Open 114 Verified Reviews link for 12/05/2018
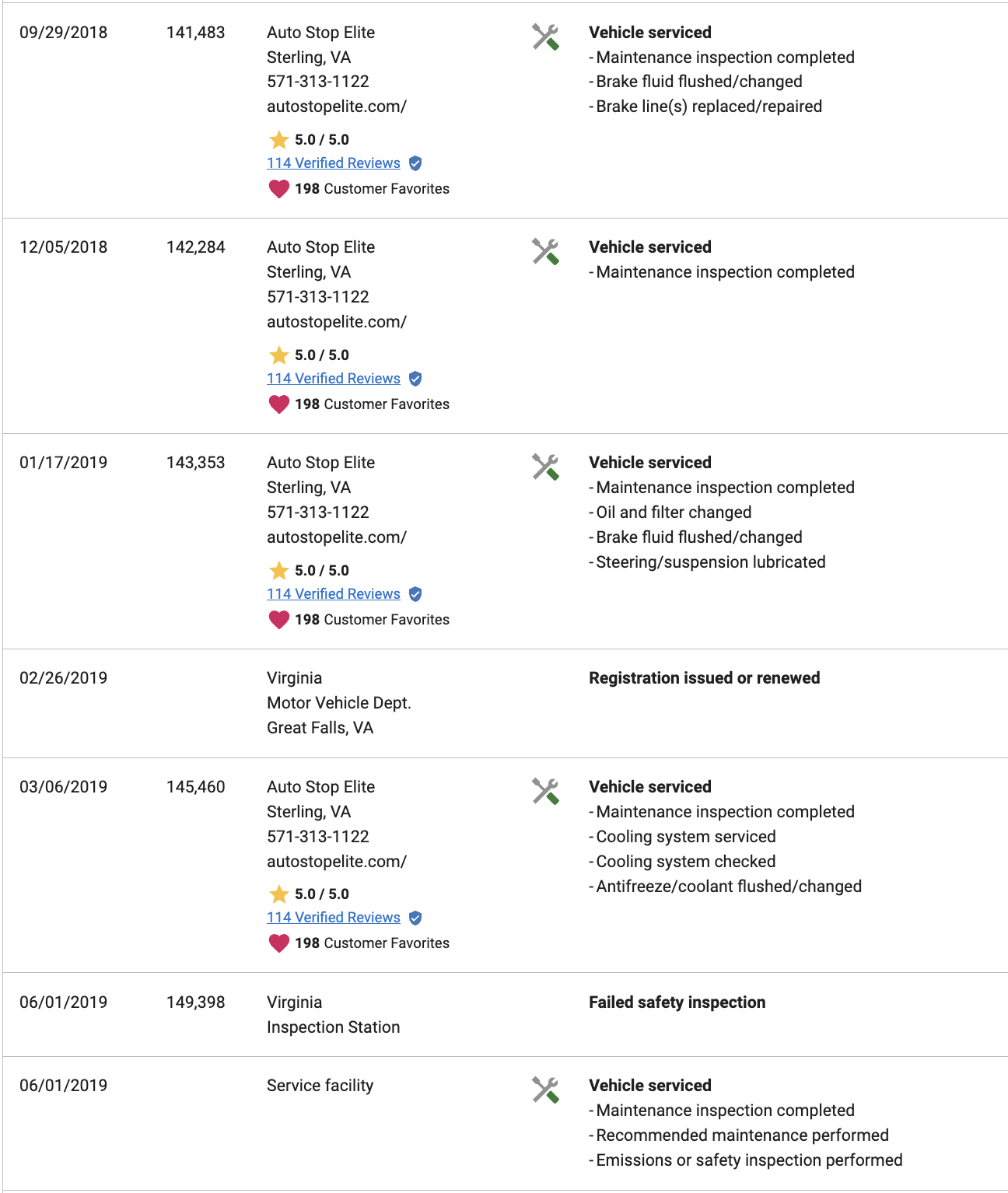The height and width of the screenshot is (1193, 1008). click(334, 379)
